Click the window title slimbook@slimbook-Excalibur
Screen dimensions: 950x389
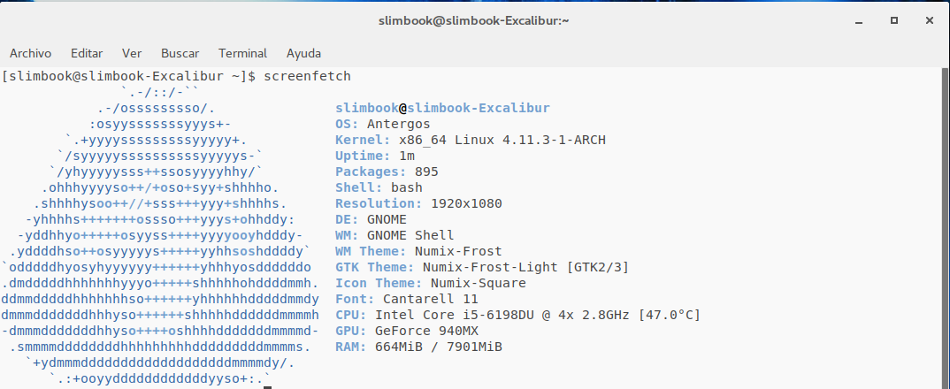473,21
